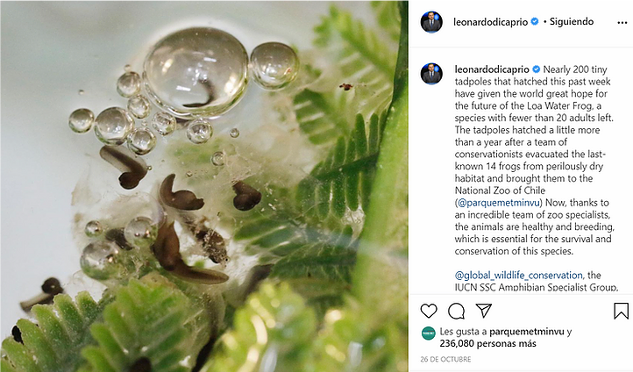Save post with bookmark icon
This screenshot has width=633, height=372.
pyautogui.click(x=621, y=311)
